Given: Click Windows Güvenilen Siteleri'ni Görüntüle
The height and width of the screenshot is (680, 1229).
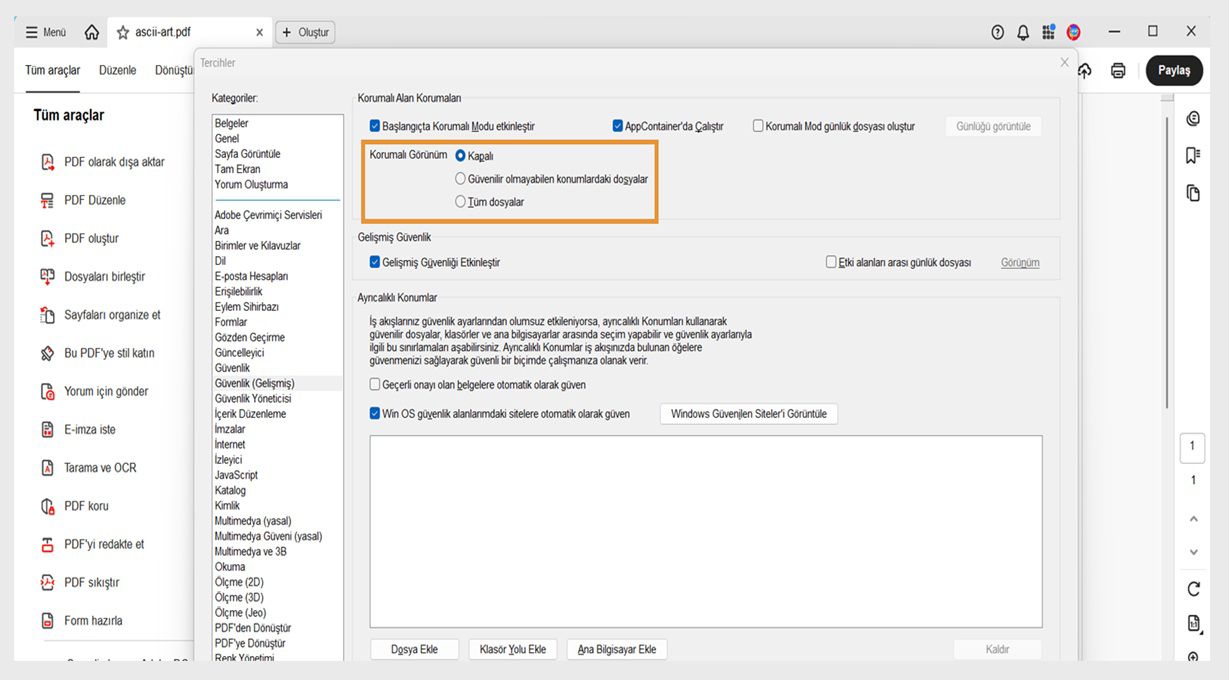Looking at the screenshot, I should (751, 412).
